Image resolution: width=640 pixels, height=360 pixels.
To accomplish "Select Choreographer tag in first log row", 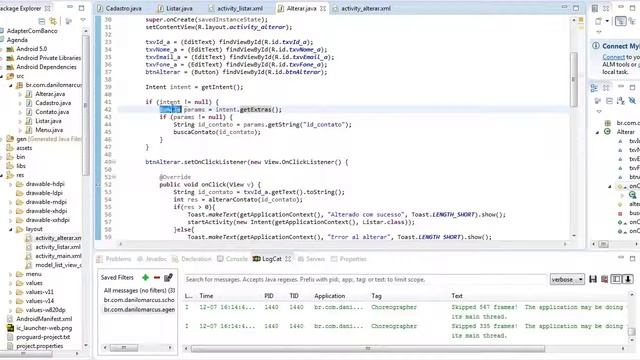I will (x=394, y=307).
